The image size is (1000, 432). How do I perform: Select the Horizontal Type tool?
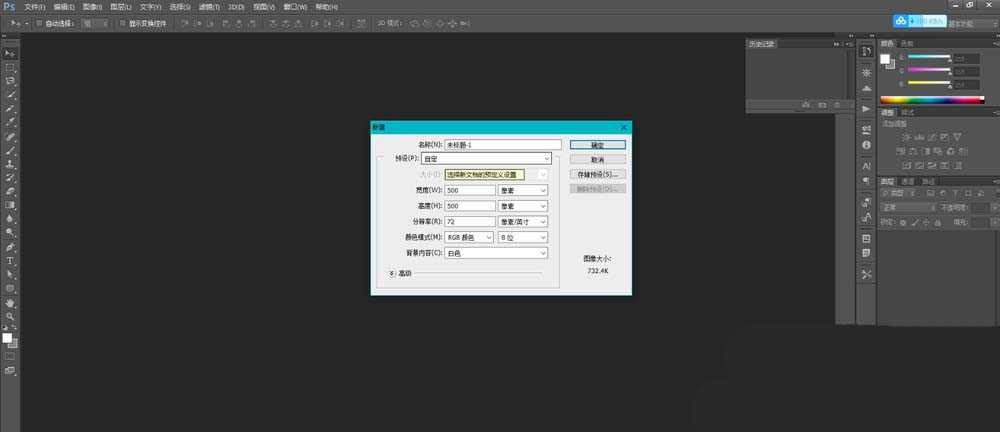pyautogui.click(x=10, y=261)
